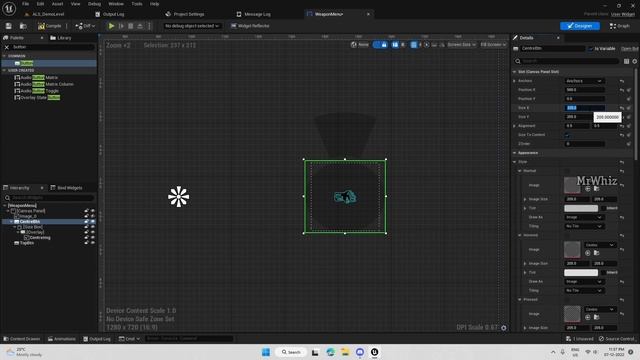The image size is (640, 360).
Task: Toggle visibility eye for CentreImg row
Action: (x=93, y=238)
